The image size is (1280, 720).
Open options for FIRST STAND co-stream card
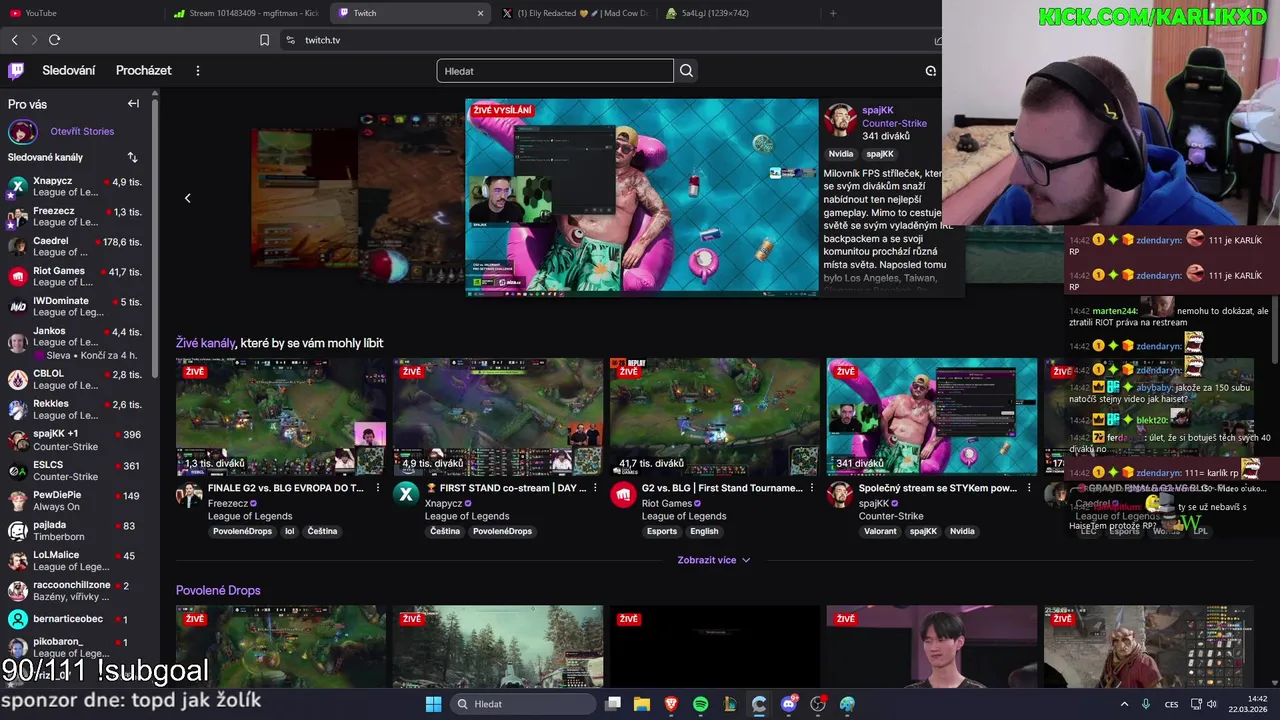[595, 488]
